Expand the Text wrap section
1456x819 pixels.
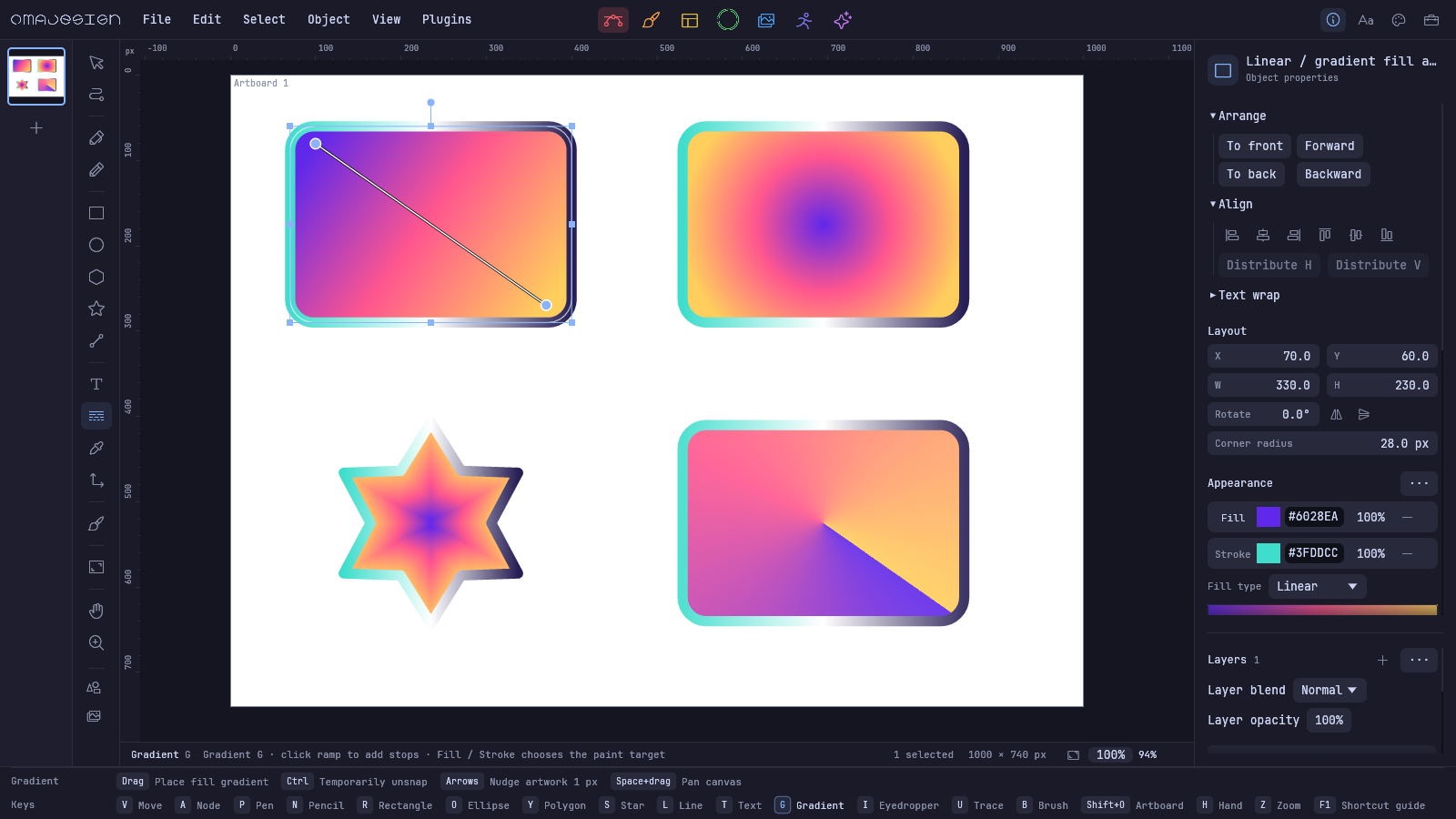coord(1244,295)
